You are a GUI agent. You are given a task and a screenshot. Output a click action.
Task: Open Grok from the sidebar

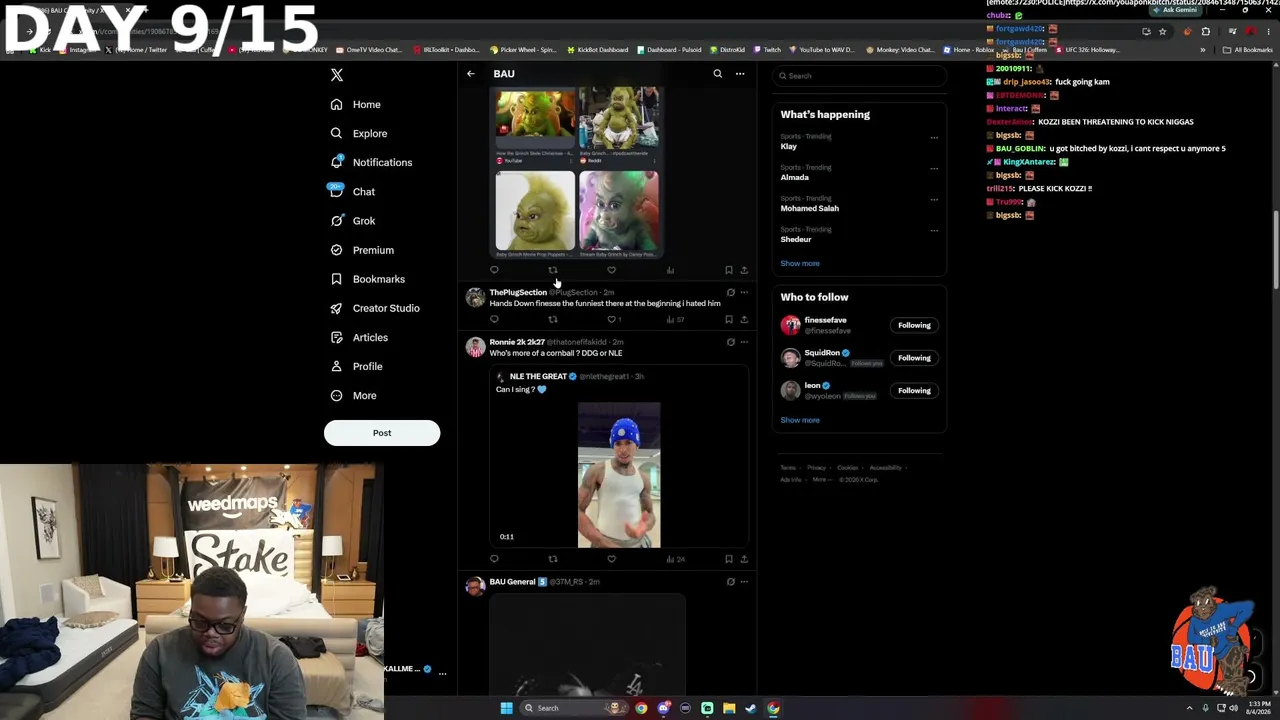pyautogui.click(x=352, y=221)
